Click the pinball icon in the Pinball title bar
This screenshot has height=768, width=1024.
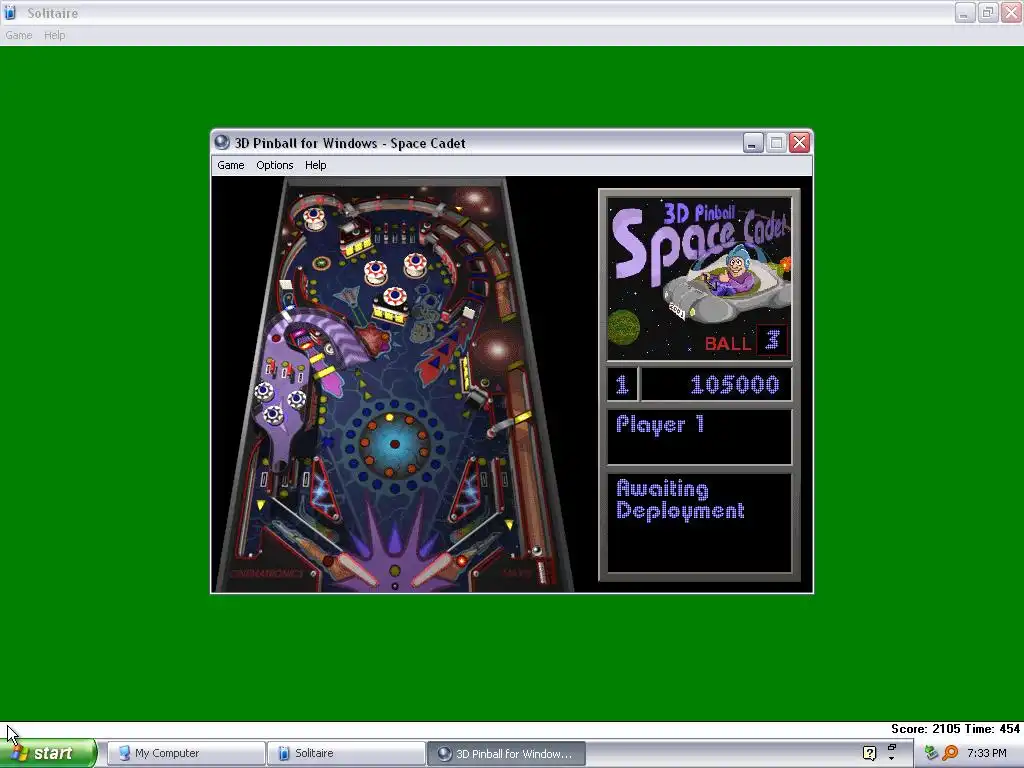[222, 142]
